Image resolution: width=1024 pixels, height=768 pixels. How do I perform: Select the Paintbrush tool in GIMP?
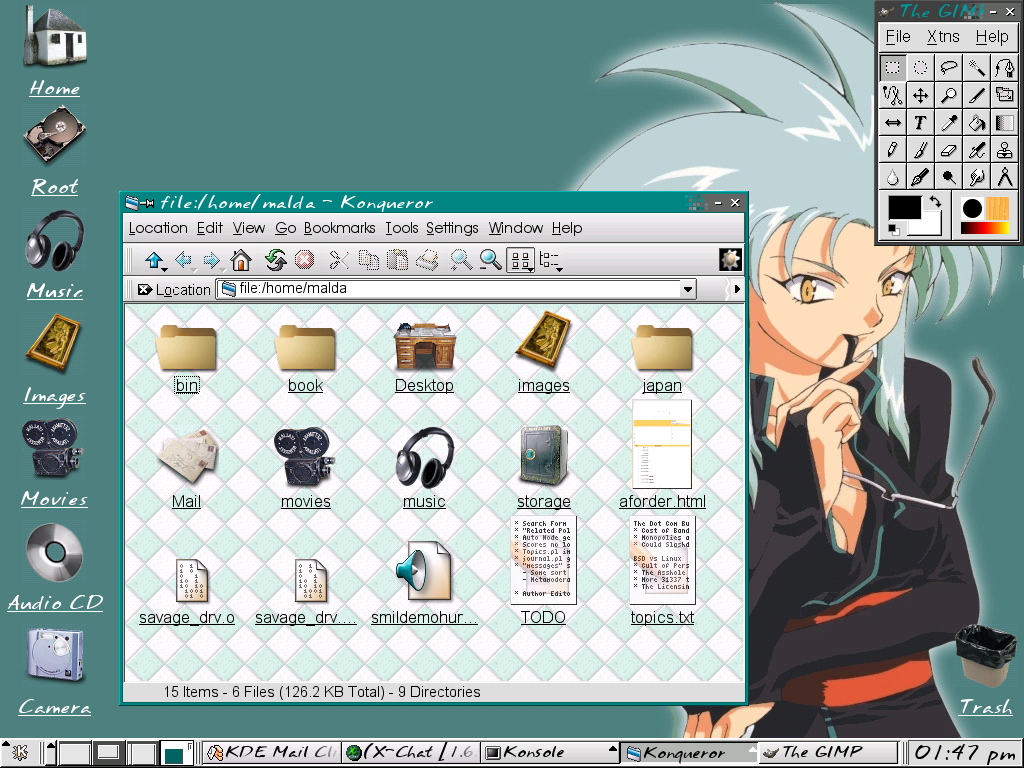click(x=920, y=150)
